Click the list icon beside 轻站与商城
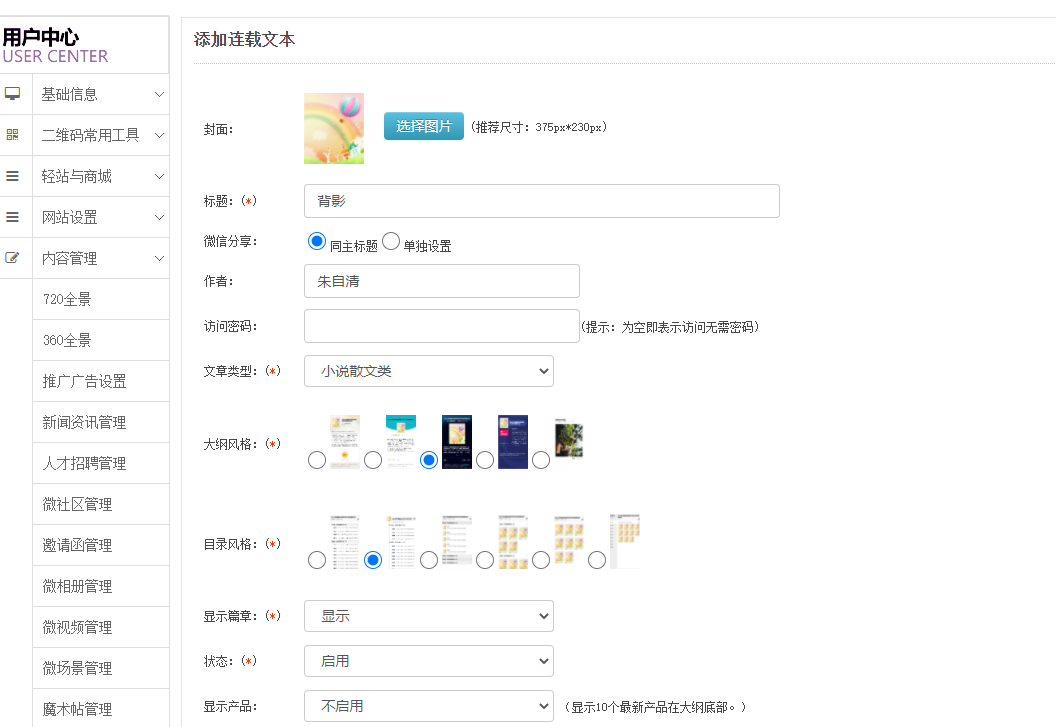This screenshot has height=727, width=1056. coord(13,176)
